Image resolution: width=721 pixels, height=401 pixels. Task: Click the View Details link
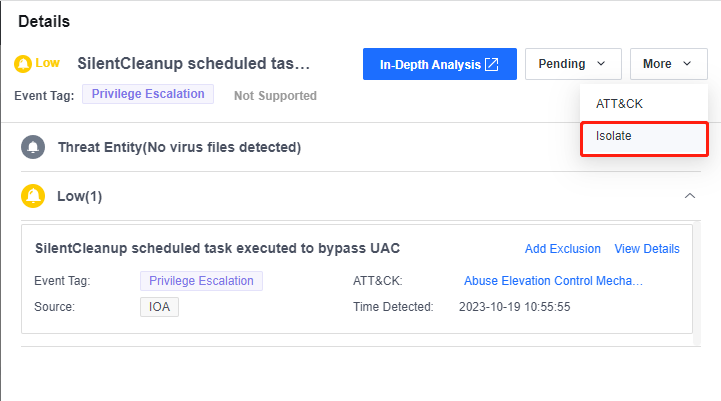[x=647, y=249]
